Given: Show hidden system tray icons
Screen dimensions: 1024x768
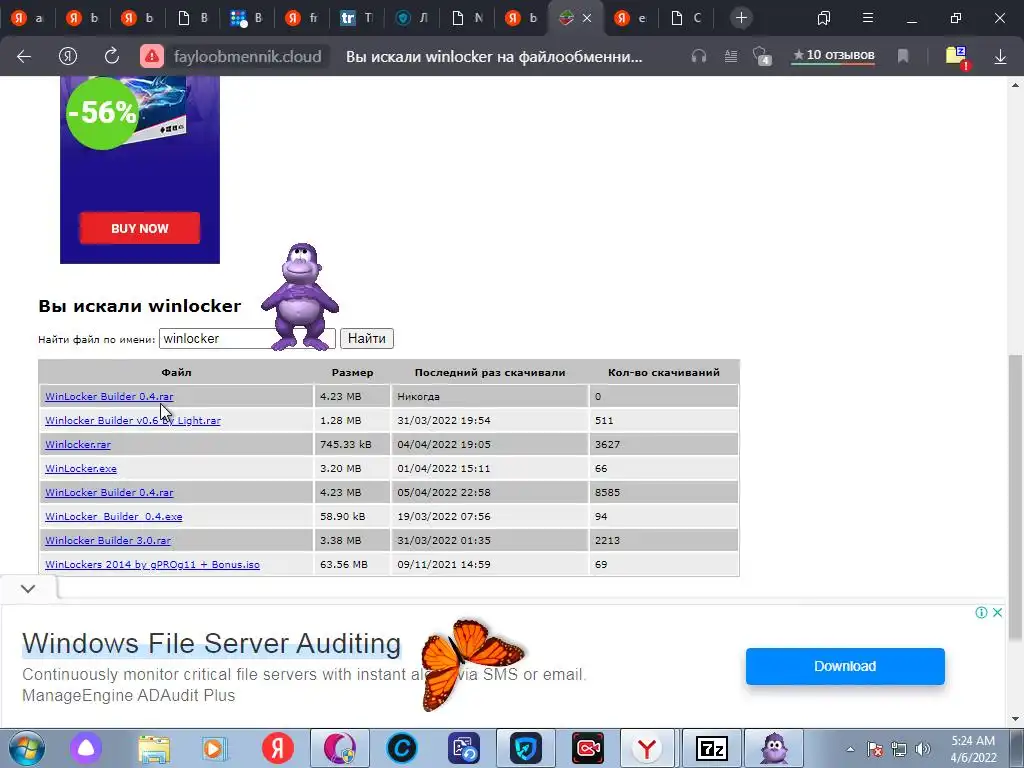Looking at the screenshot, I should tap(850, 749).
